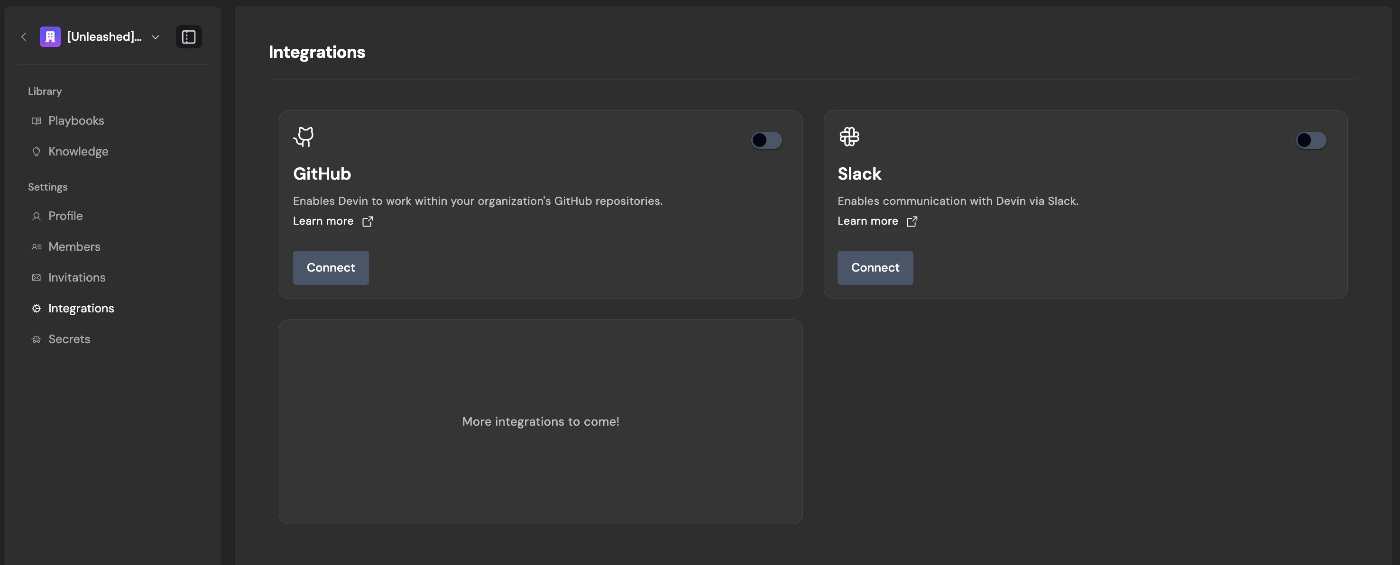Open the organization switcher dropdown chevron
This screenshot has width=1400, height=565.
coord(155,37)
